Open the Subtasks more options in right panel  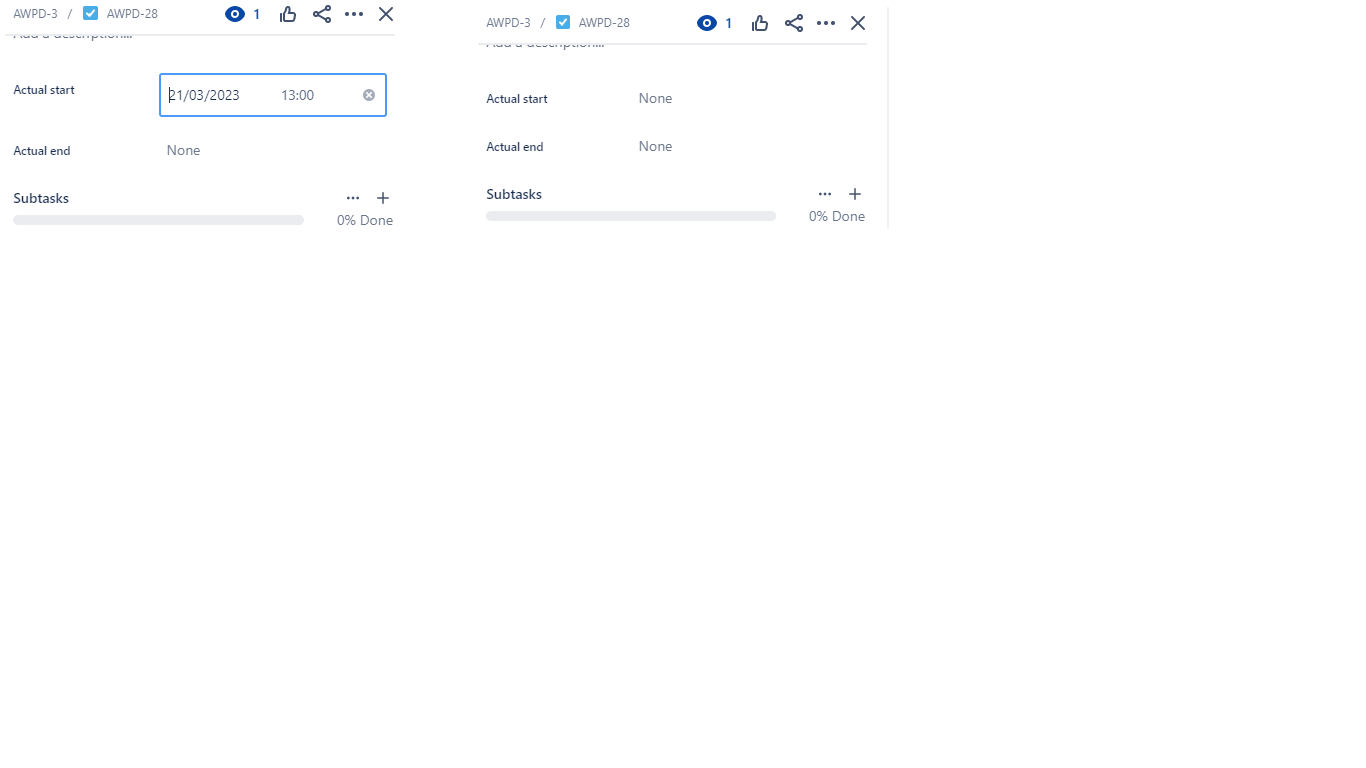click(x=825, y=194)
